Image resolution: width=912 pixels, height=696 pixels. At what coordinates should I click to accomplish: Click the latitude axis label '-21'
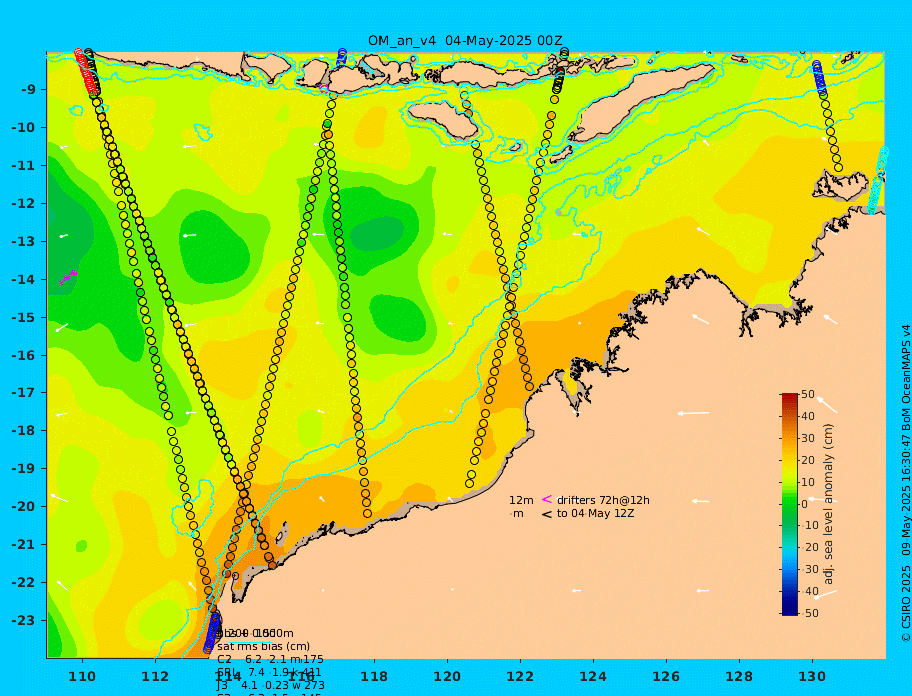click(x=23, y=545)
